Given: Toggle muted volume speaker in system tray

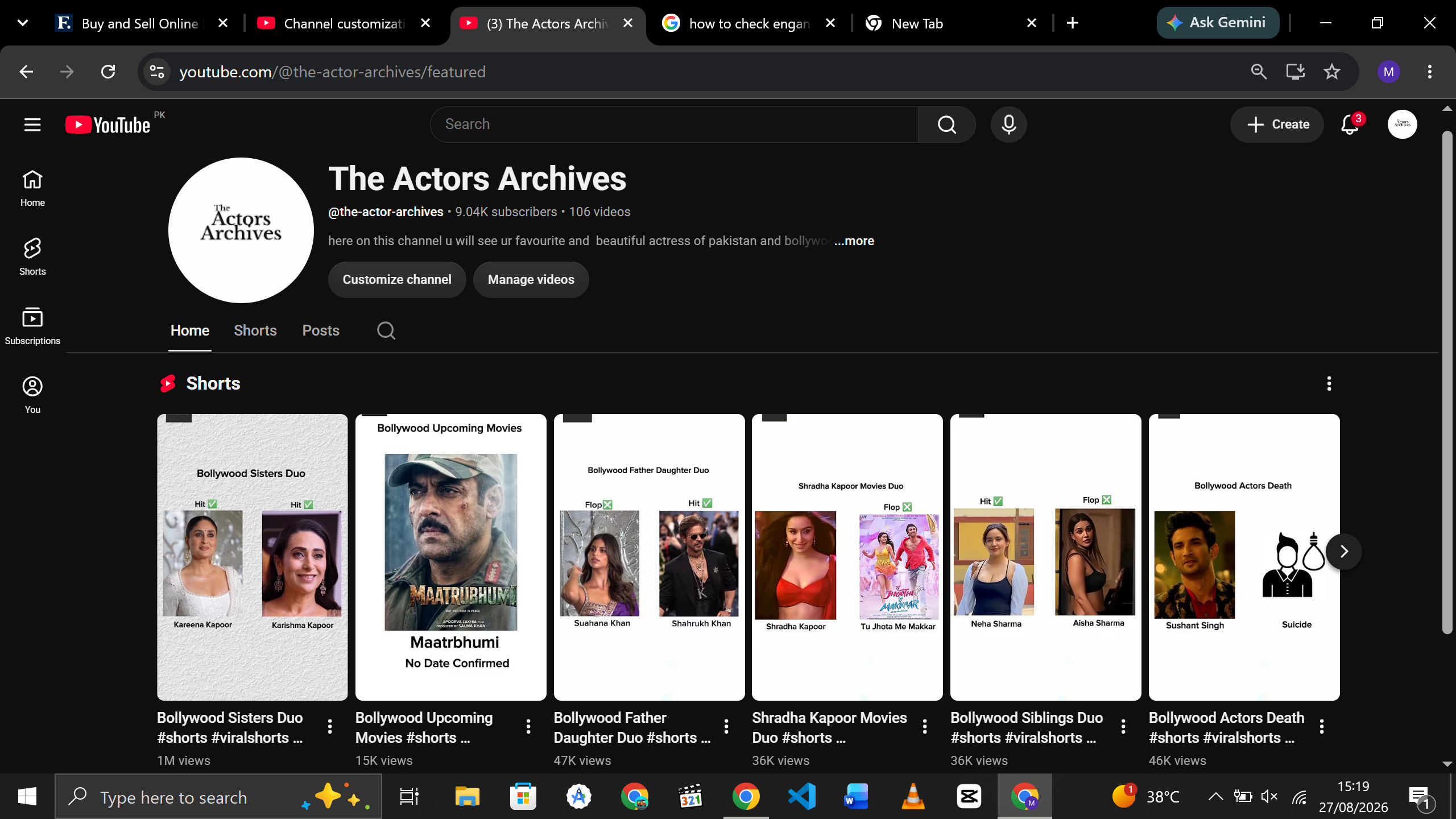Looking at the screenshot, I should [1269, 796].
